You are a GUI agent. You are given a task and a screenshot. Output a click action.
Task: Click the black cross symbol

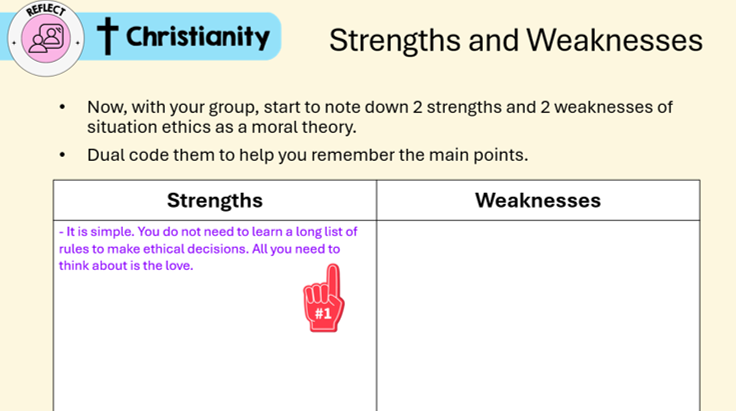107,36
